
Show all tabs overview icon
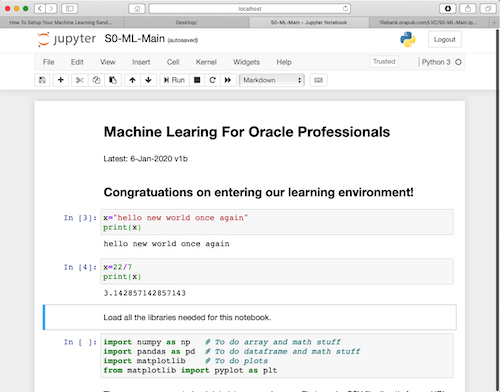click(x=488, y=9)
